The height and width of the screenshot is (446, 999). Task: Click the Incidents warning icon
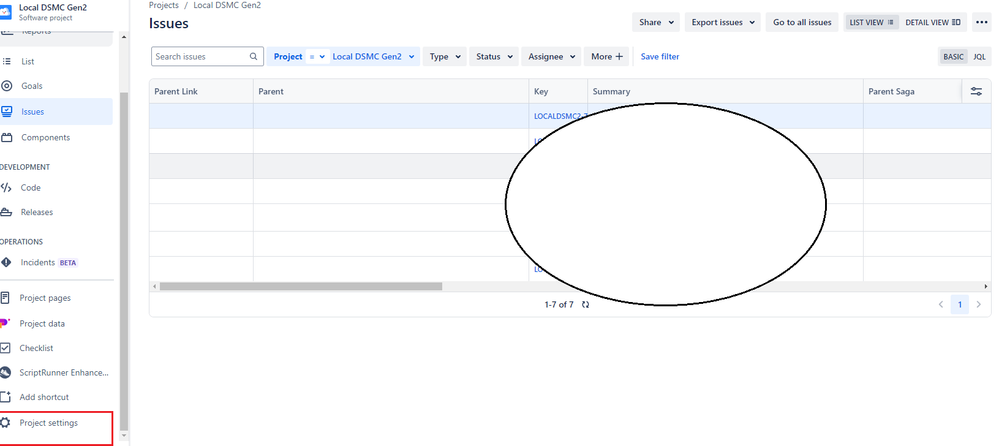click(6, 263)
